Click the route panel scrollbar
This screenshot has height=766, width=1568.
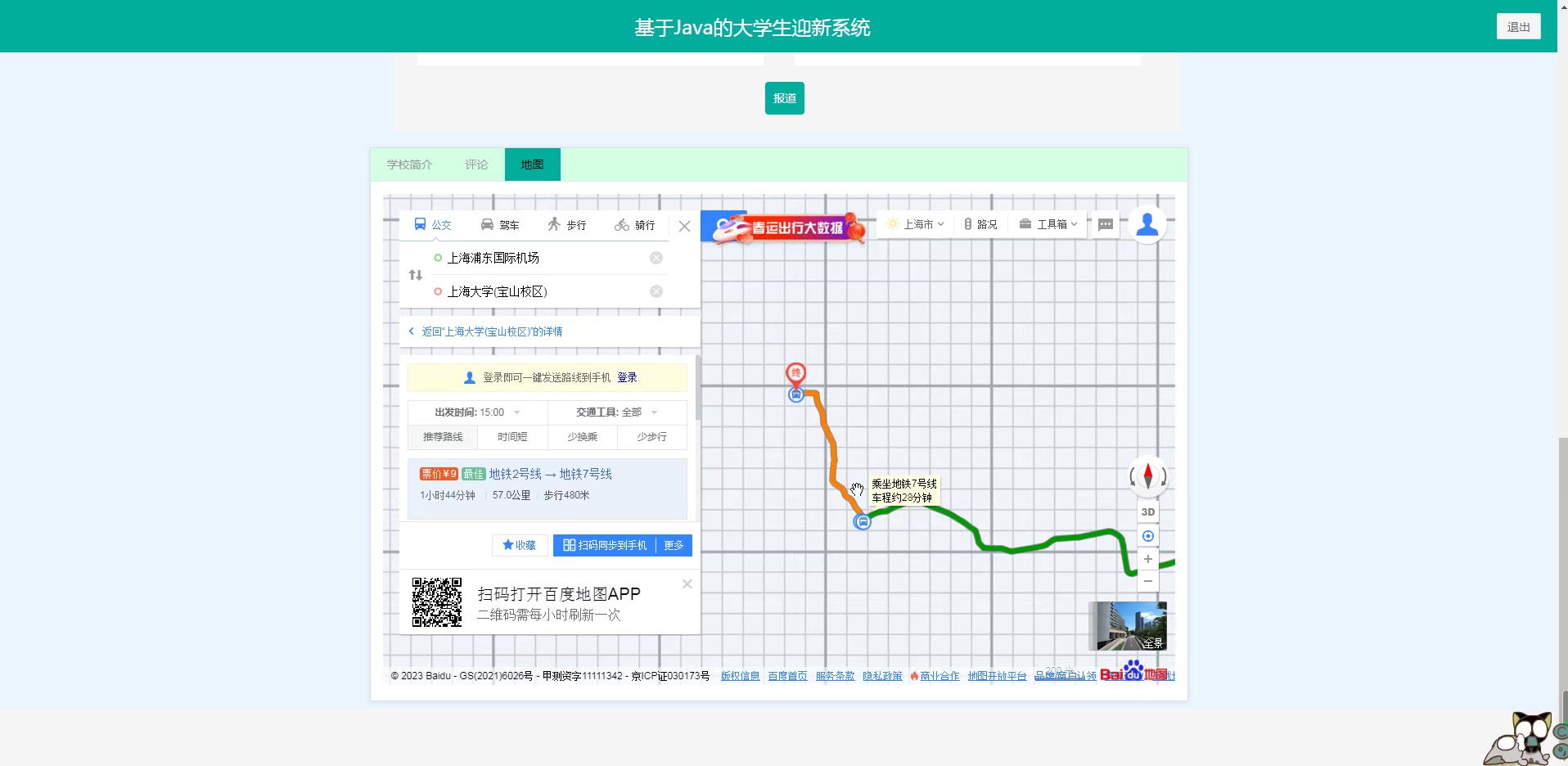tap(698, 388)
